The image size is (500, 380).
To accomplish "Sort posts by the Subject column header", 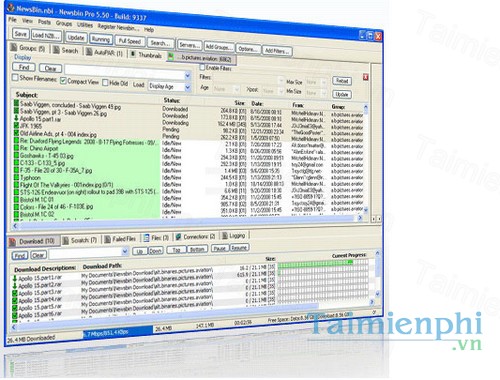I will tap(27, 95).
